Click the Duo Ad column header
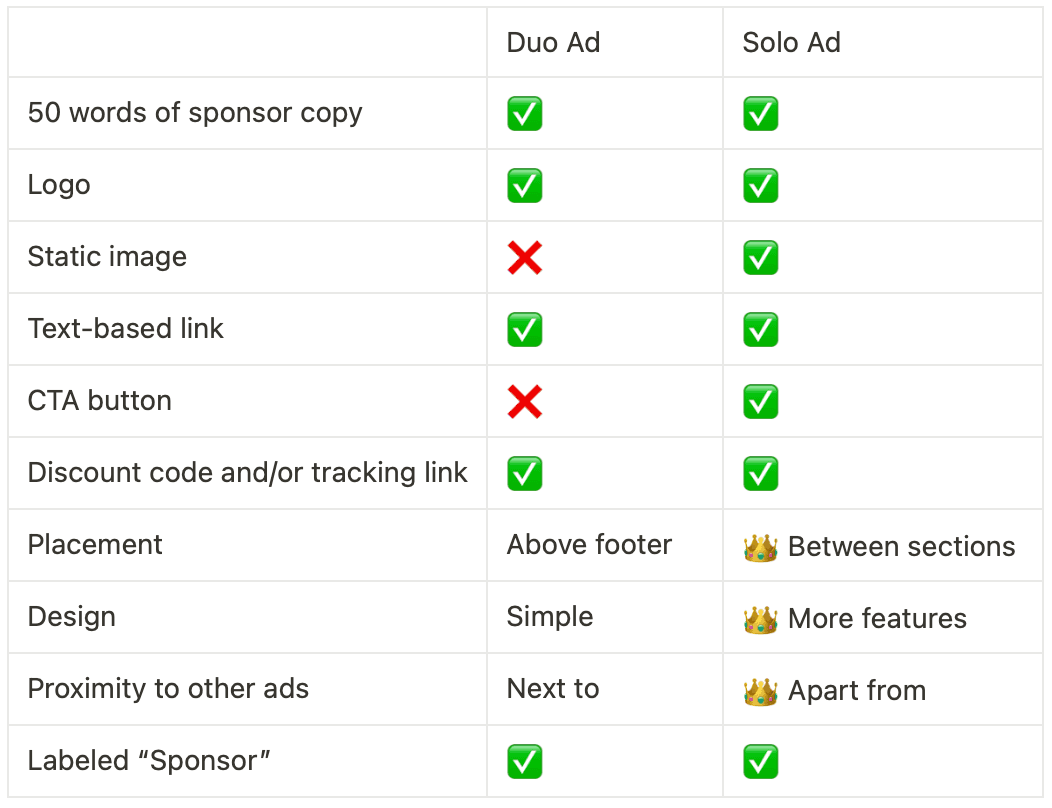Screen dimensions: 1052x808 point(553,43)
